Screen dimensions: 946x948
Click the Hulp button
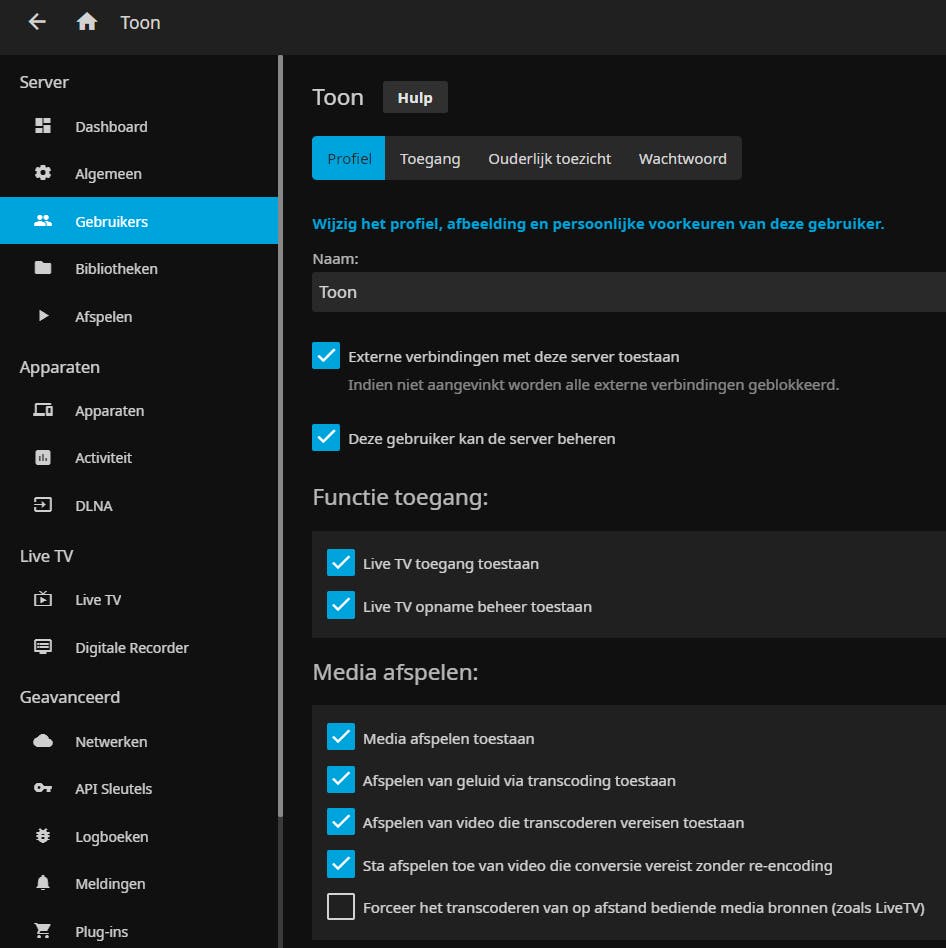(415, 98)
